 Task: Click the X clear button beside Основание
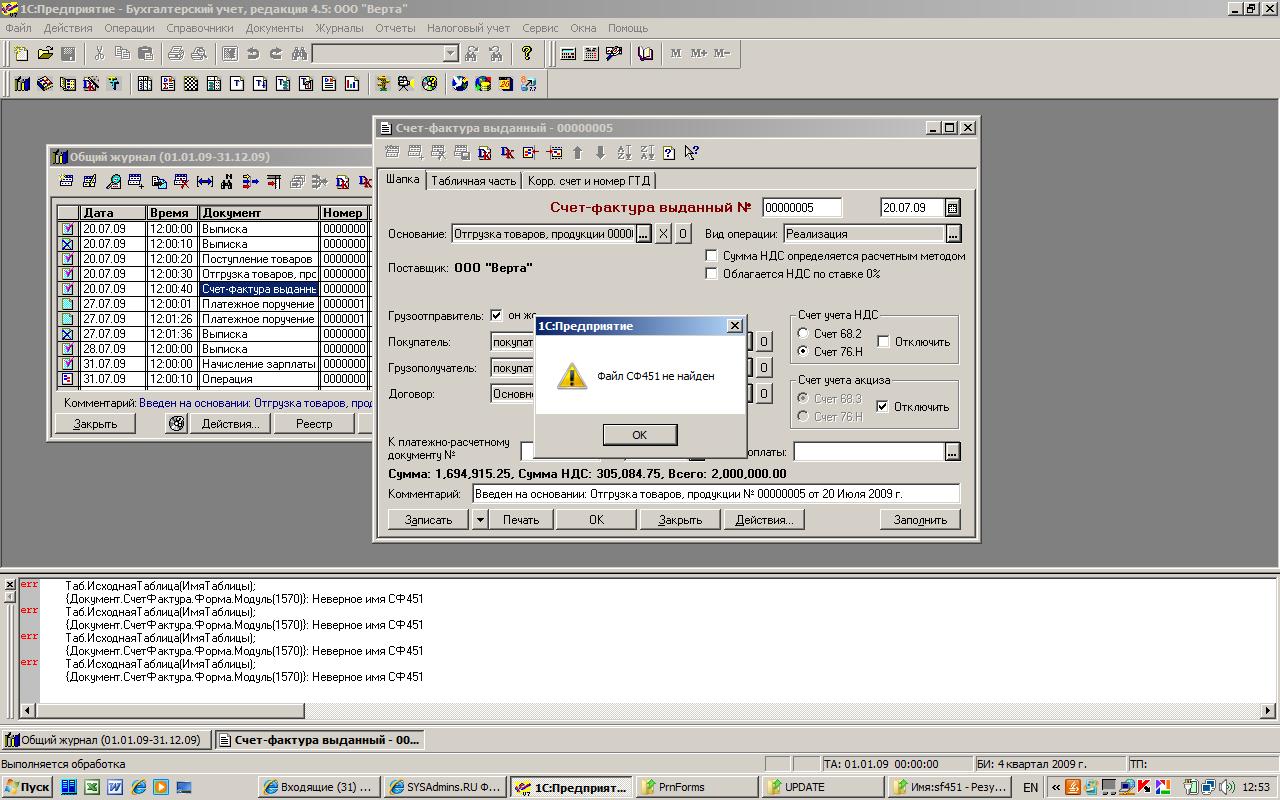tap(663, 234)
